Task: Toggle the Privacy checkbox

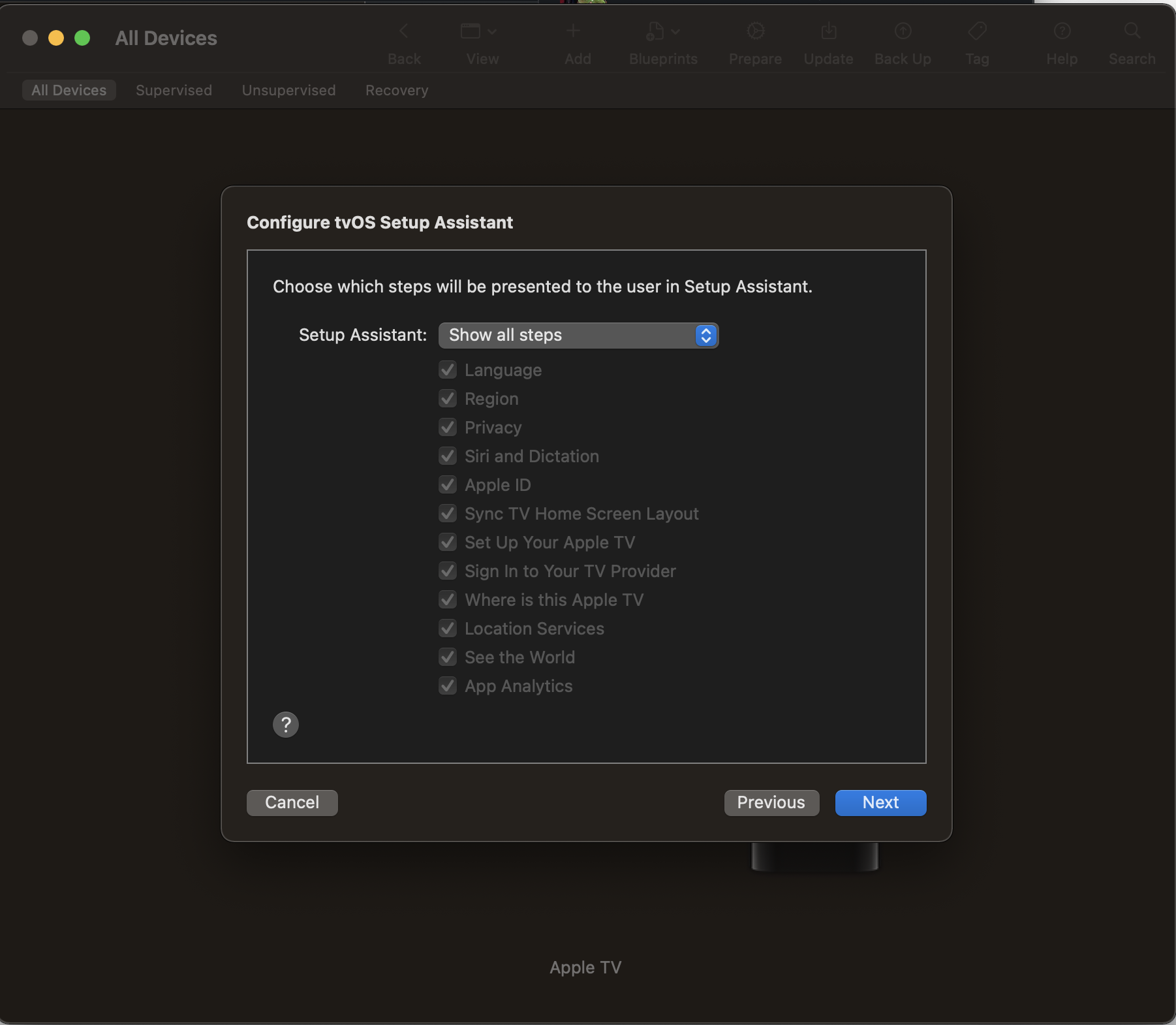Action: (x=448, y=428)
